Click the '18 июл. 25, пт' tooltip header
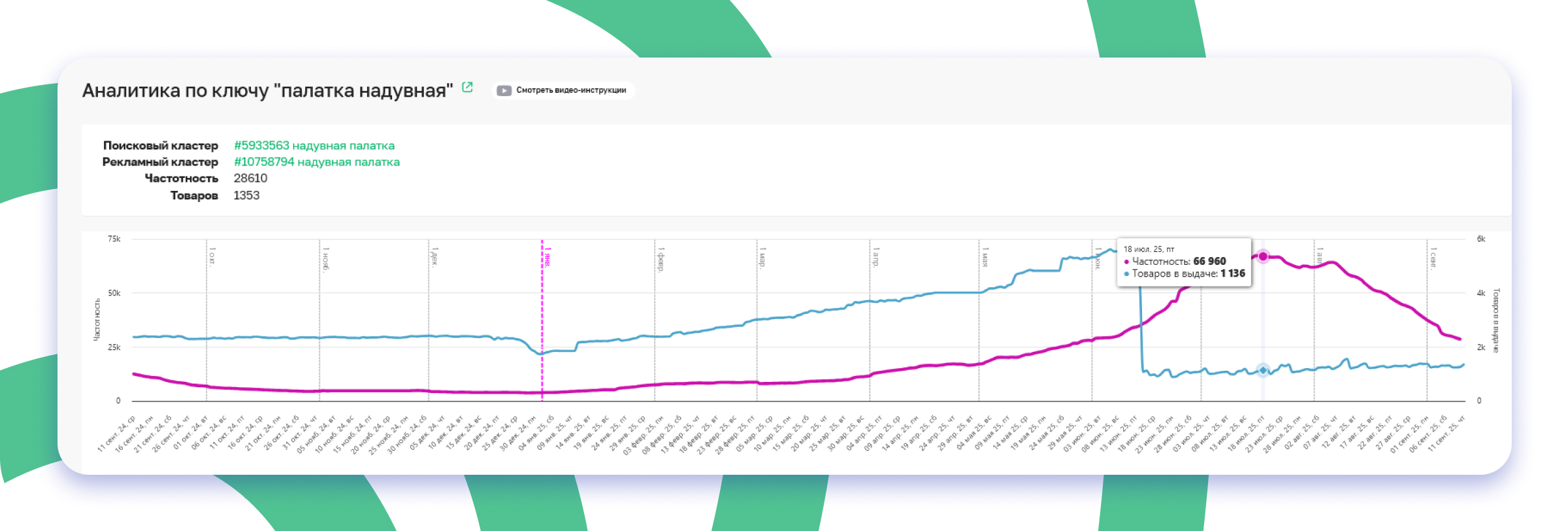This screenshot has width=1568, height=531. pyautogui.click(x=1149, y=249)
